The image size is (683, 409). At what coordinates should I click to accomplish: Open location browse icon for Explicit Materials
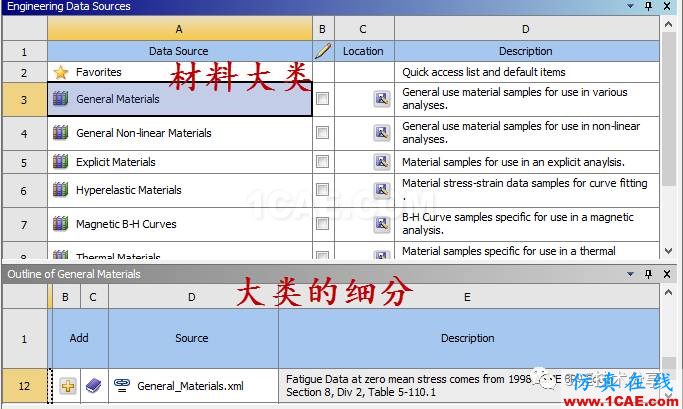pyautogui.click(x=382, y=162)
